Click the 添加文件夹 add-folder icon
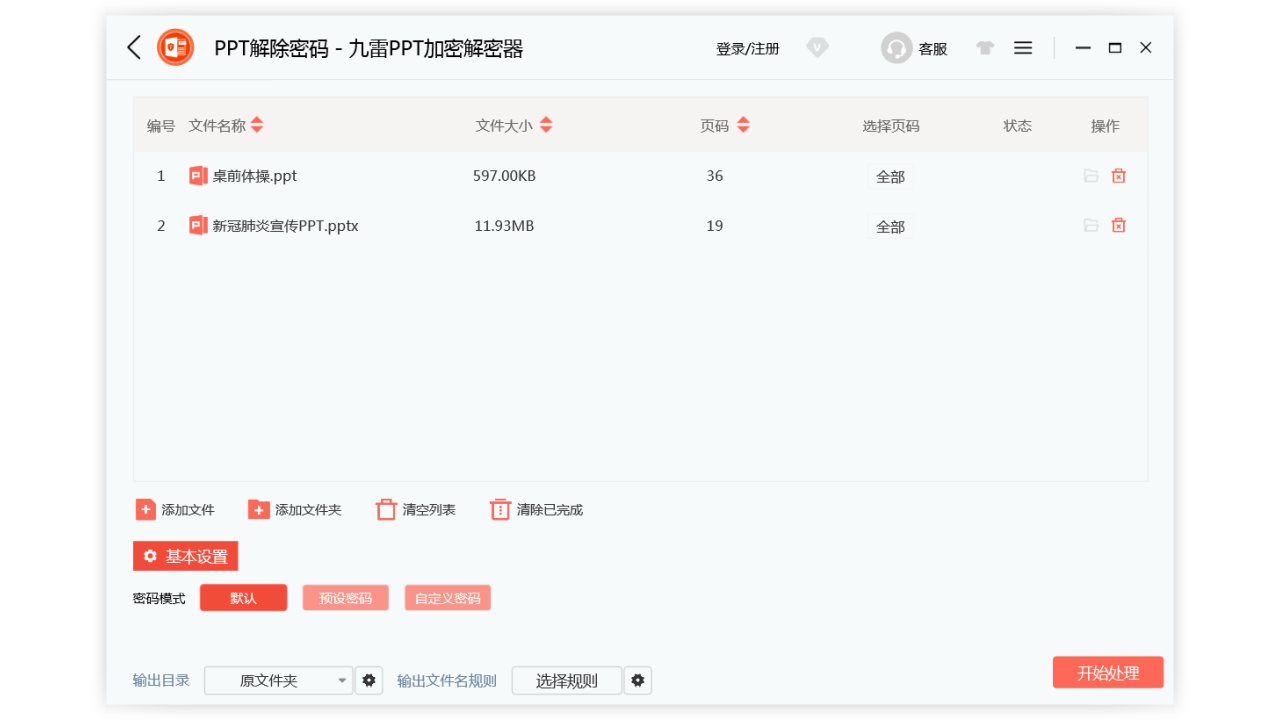 click(258, 509)
